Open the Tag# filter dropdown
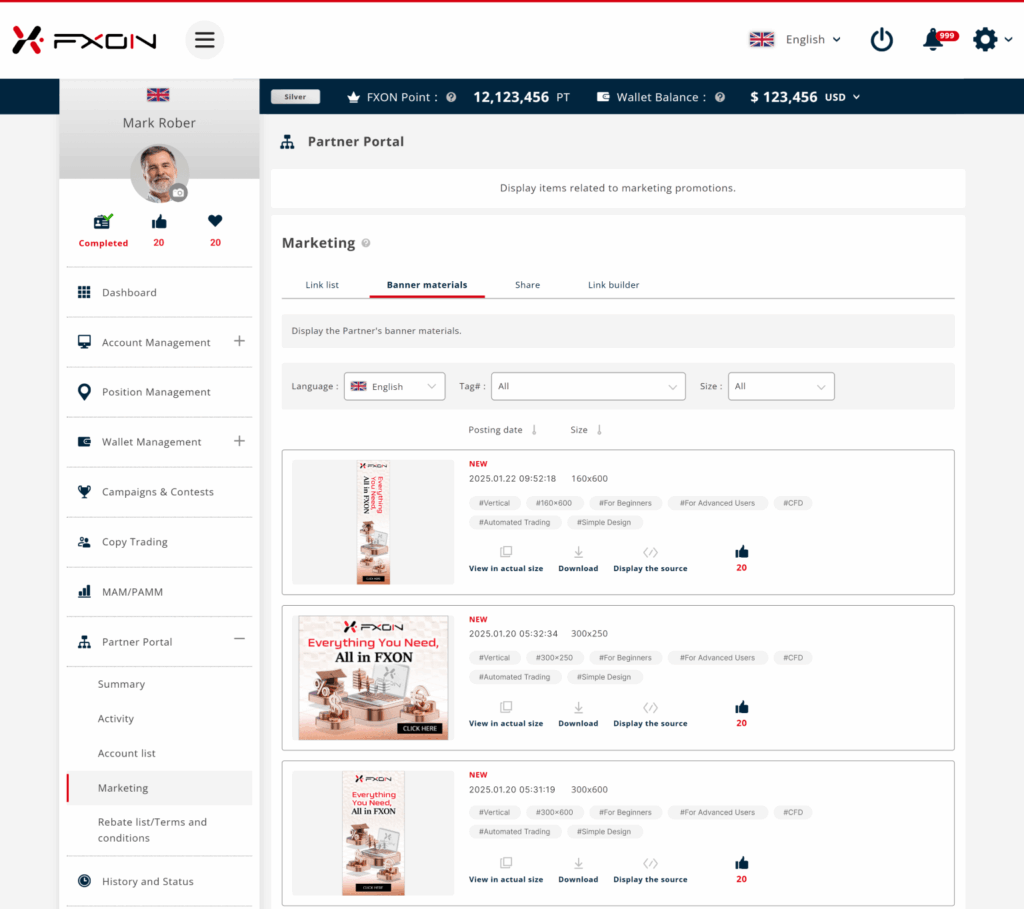Image resolution: width=1024 pixels, height=909 pixels. pyautogui.click(x=588, y=387)
